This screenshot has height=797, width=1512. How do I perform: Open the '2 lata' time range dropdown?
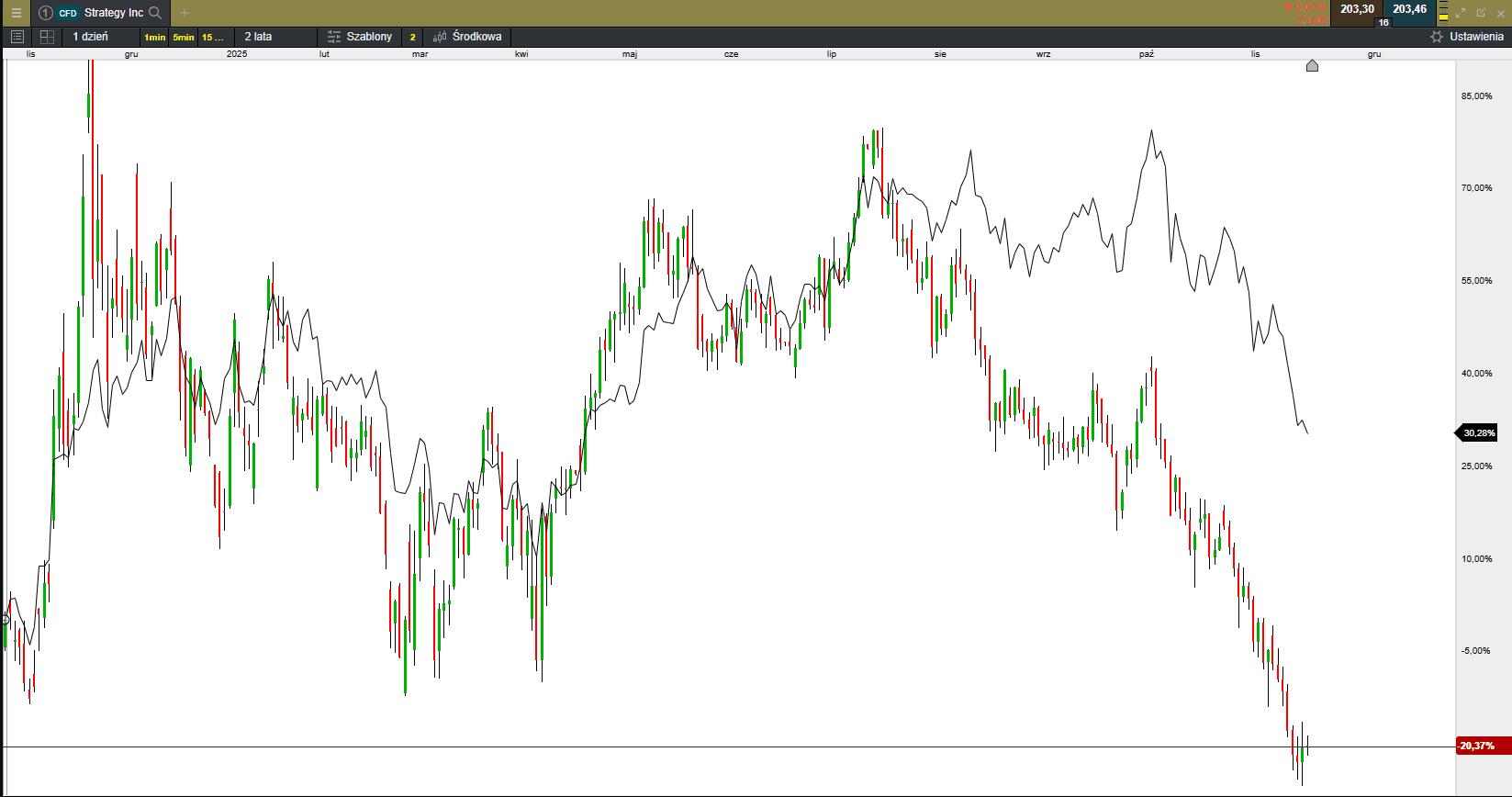[x=258, y=37]
